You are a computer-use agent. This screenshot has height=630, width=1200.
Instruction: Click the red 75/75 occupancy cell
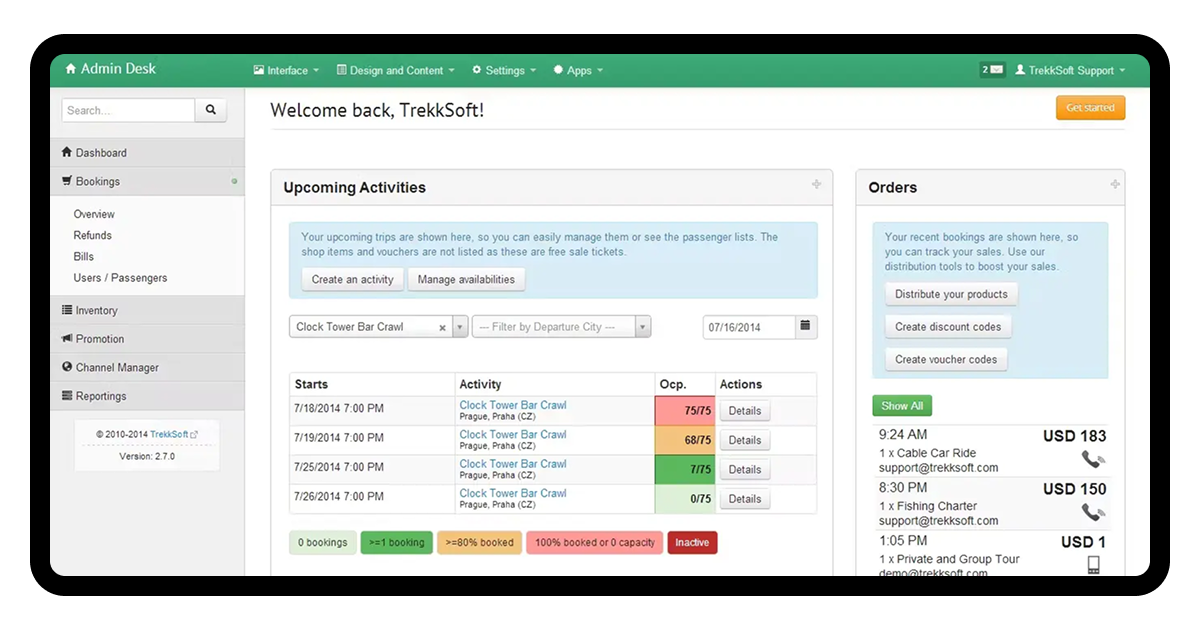pyautogui.click(x=685, y=411)
